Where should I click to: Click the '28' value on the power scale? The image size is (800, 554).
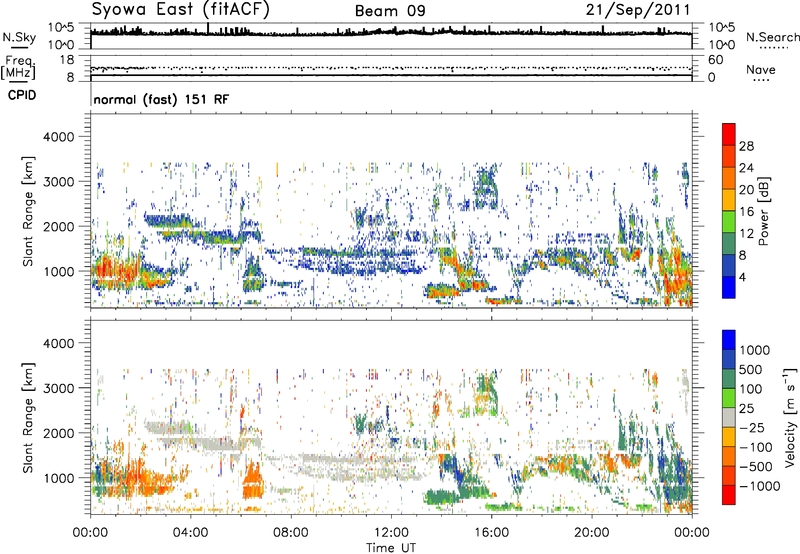[746, 146]
